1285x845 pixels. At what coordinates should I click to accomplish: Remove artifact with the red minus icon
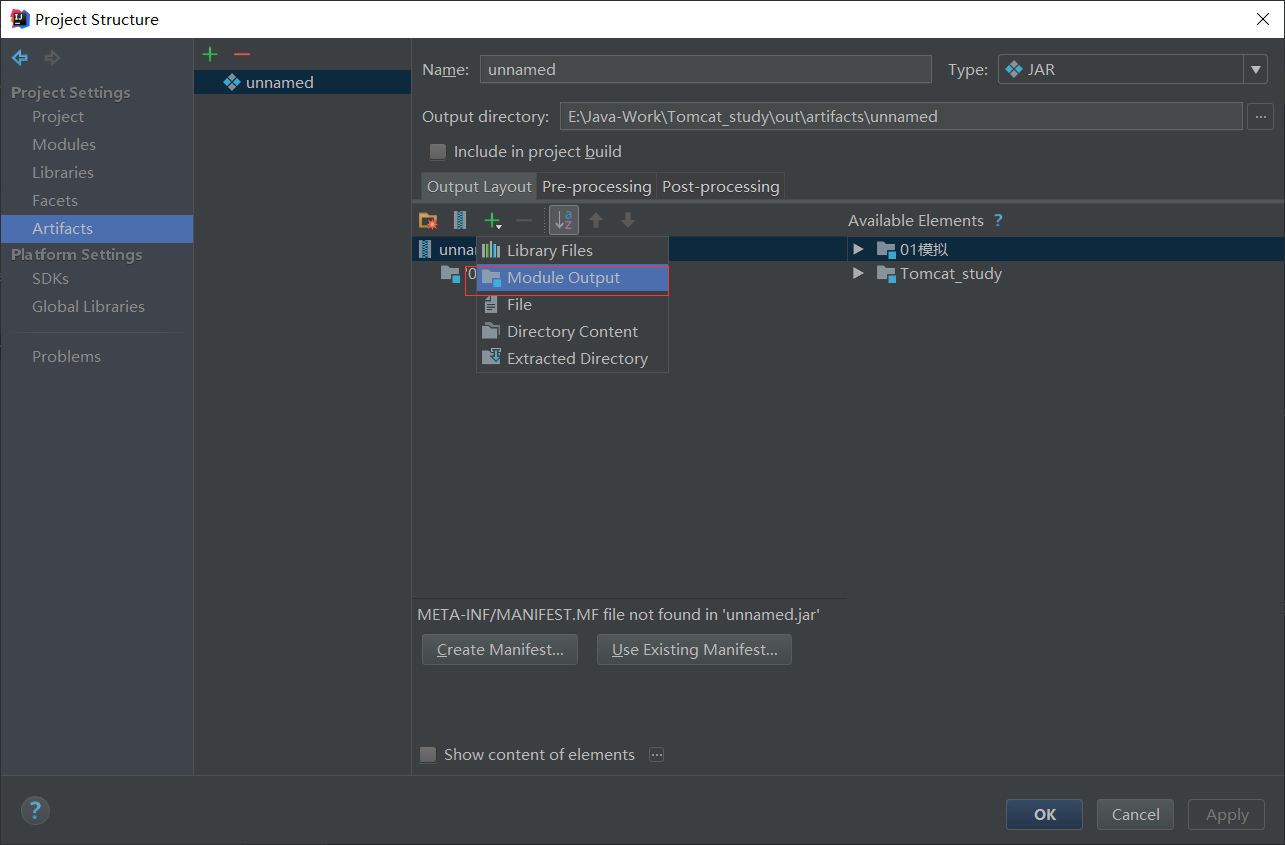pos(241,54)
